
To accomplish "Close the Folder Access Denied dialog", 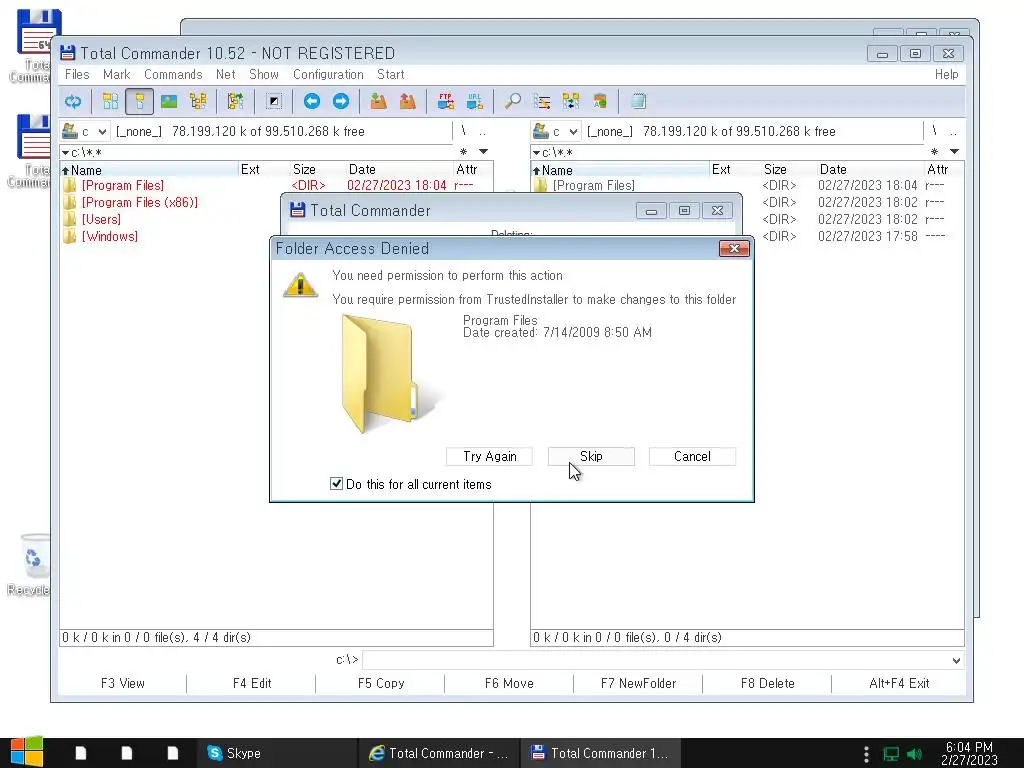I will coord(734,248).
